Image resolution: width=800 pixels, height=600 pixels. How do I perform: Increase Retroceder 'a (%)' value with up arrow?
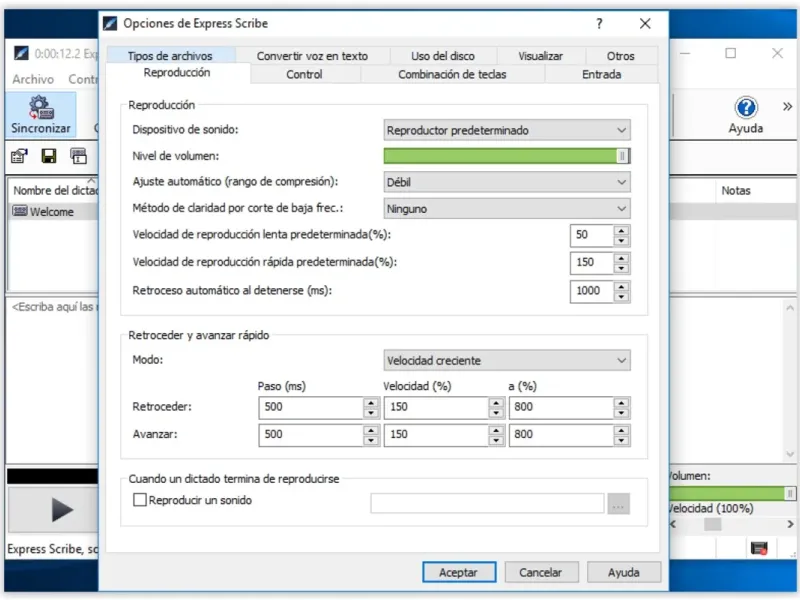(x=621, y=403)
